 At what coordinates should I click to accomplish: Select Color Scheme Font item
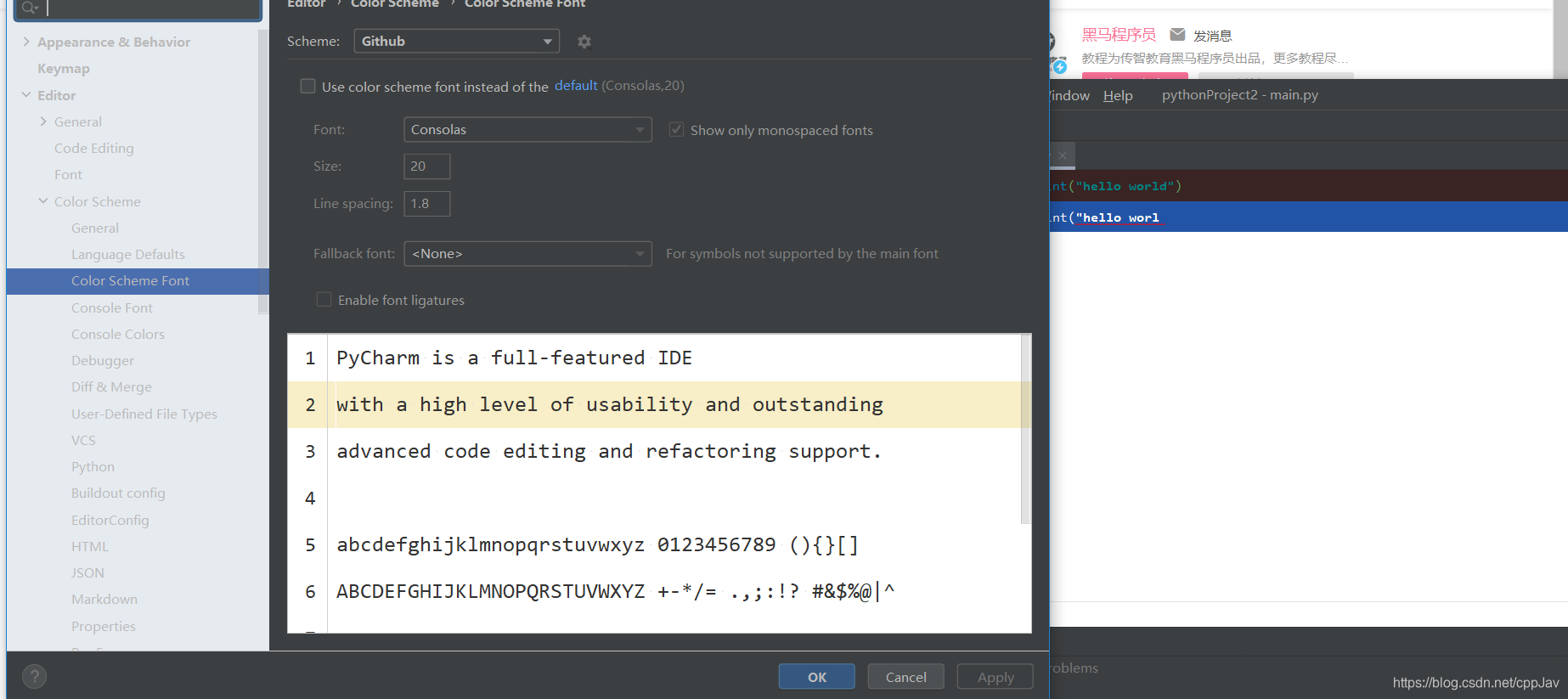pos(138,281)
